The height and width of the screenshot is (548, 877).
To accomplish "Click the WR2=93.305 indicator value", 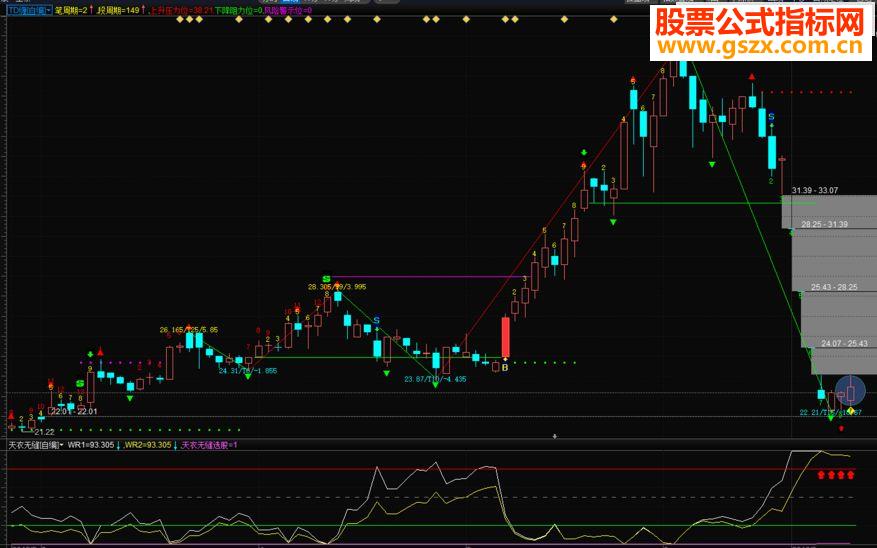I will coord(148,445).
